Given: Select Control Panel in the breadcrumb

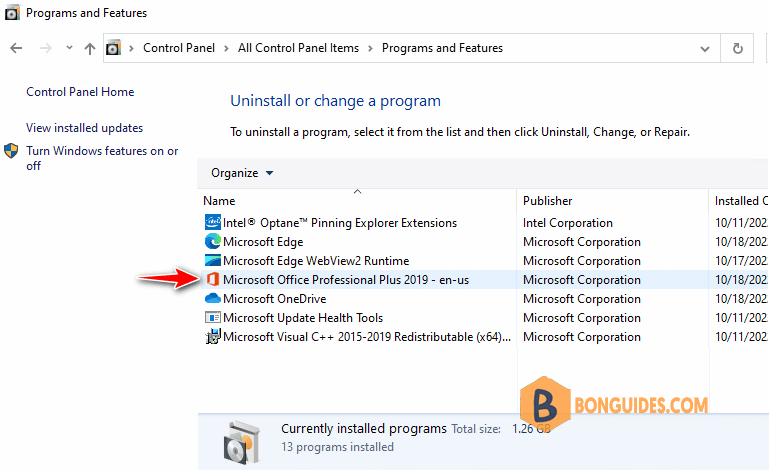Looking at the screenshot, I should pyautogui.click(x=179, y=48).
